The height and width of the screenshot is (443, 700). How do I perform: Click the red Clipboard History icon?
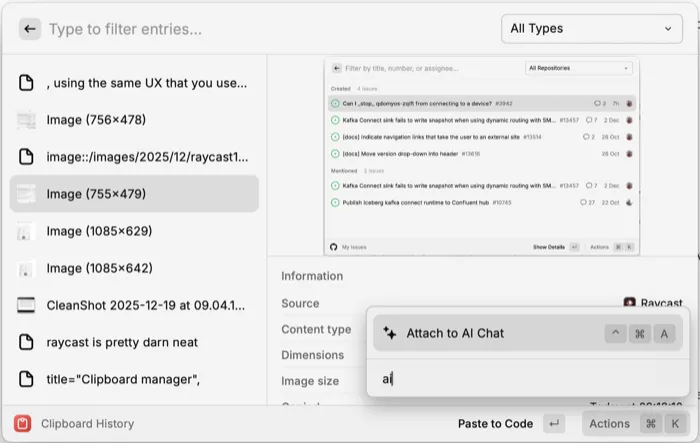(21, 423)
